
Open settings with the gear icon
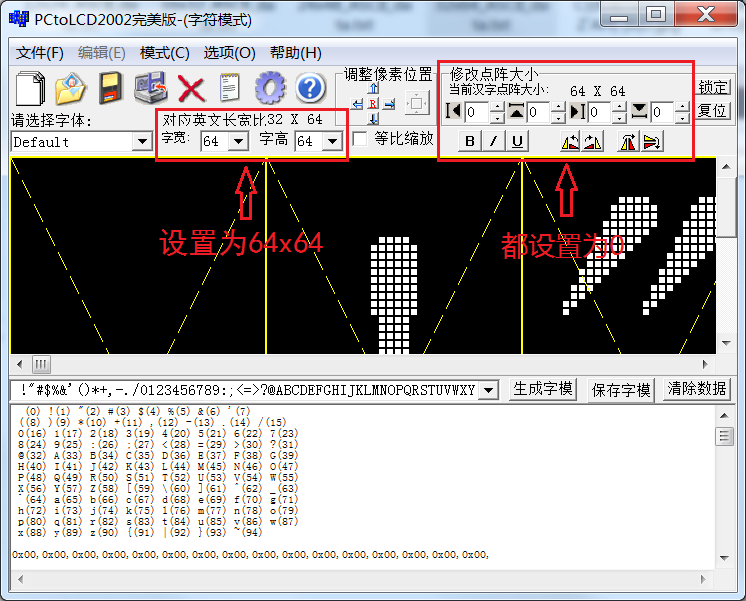(270, 89)
